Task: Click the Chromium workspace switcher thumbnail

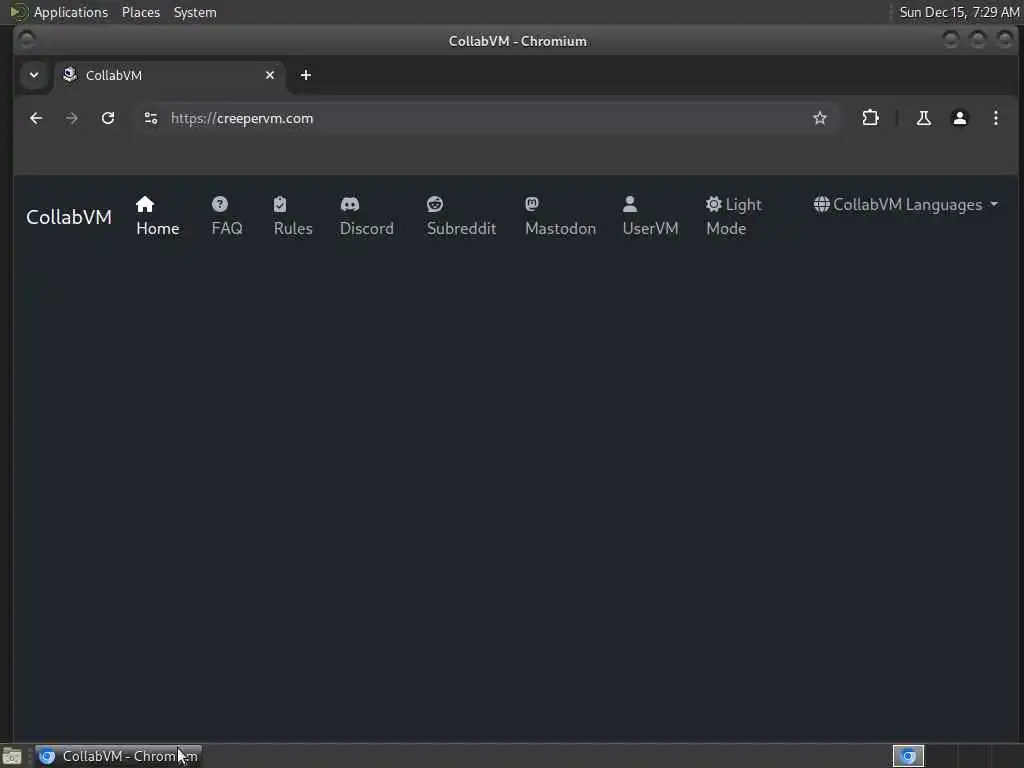Action: click(x=908, y=756)
